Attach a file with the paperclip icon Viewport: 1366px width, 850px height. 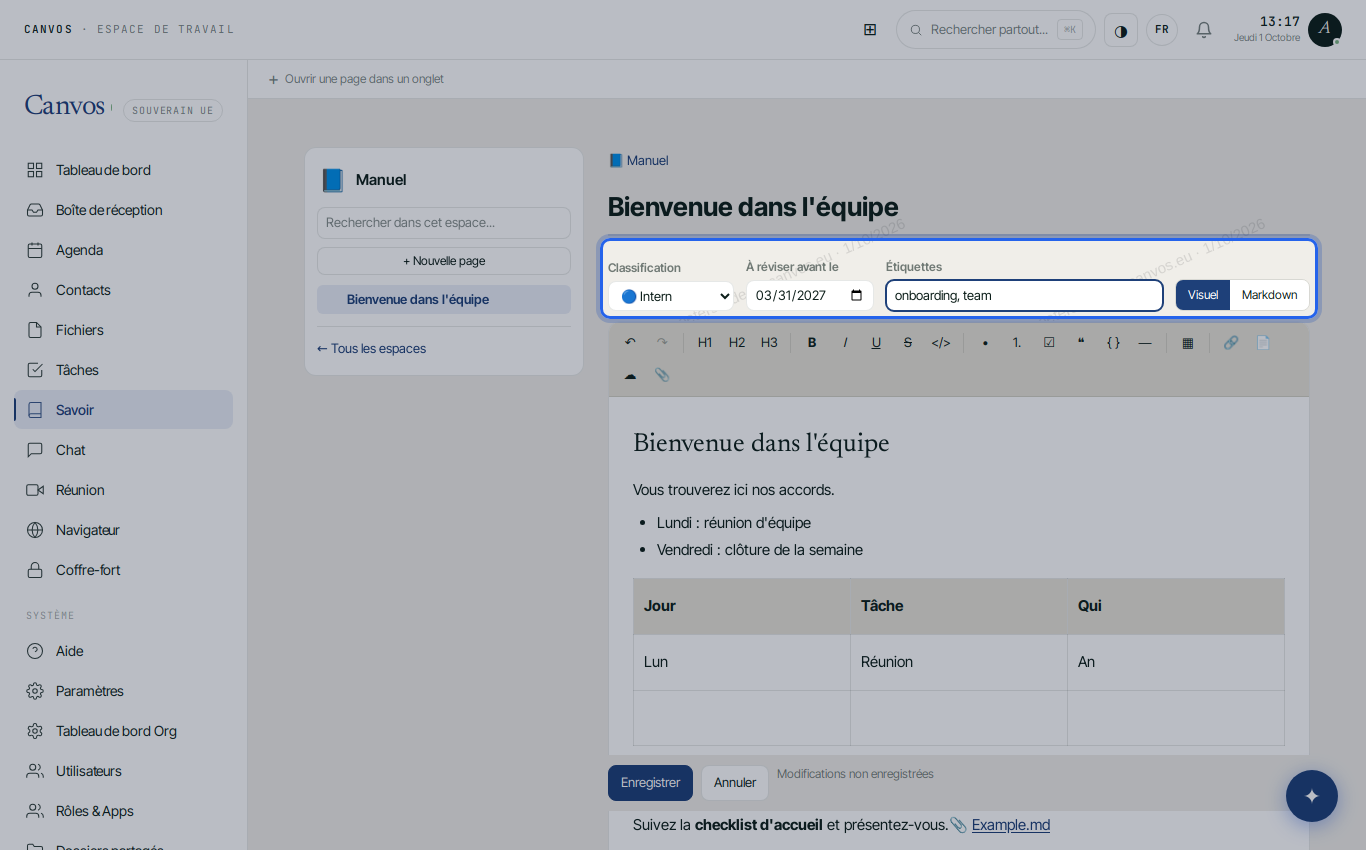click(x=662, y=375)
